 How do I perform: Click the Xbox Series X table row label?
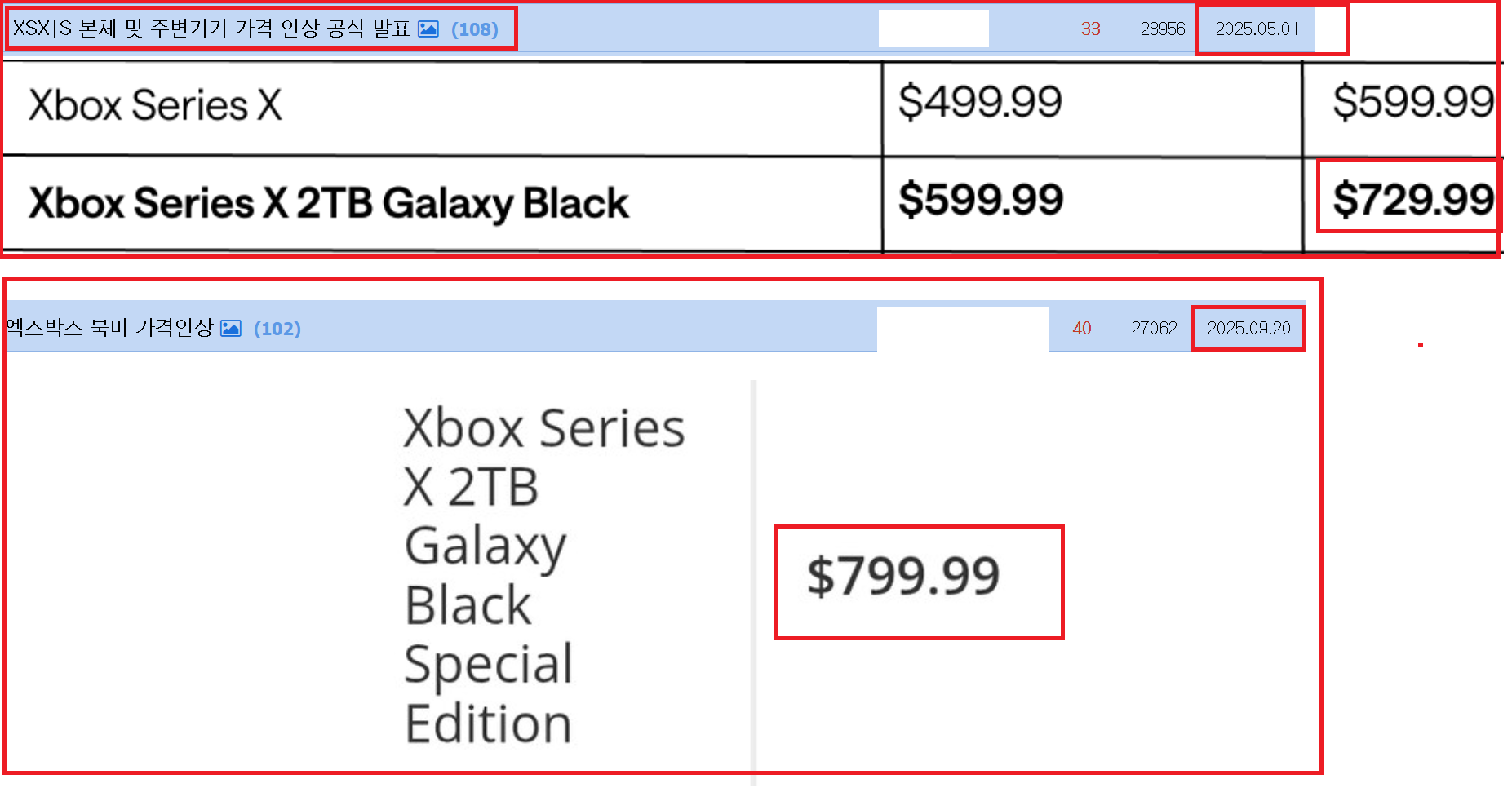(155, 105)
